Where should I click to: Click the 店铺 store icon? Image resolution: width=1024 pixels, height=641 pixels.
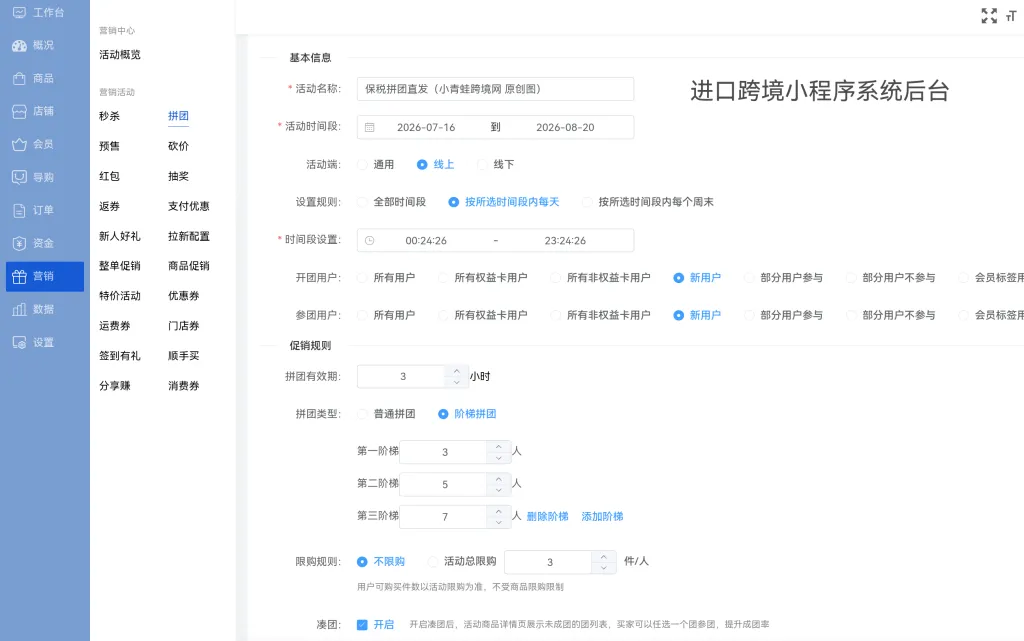click(x=20, y=112)
